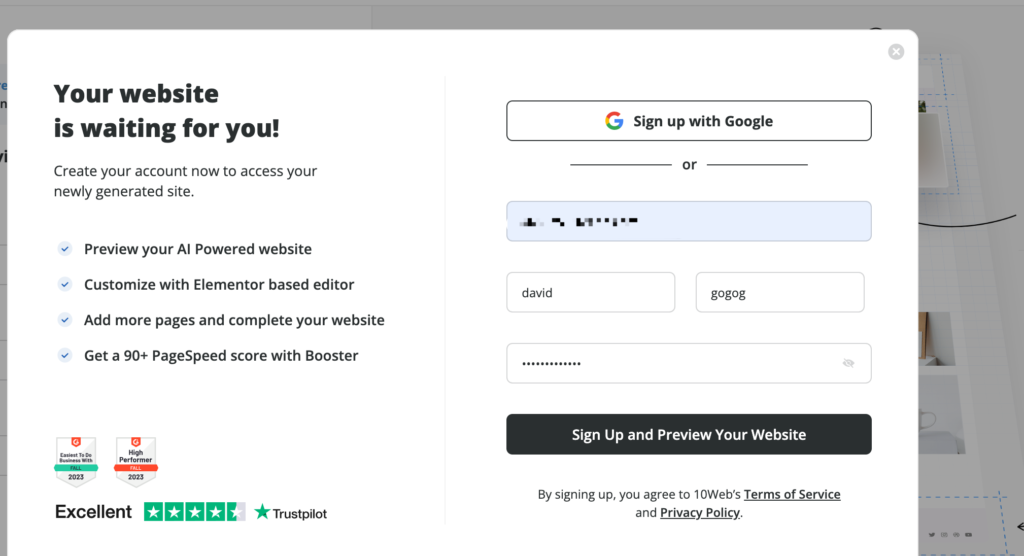Viewport: 1024px width, 556px height.
Task: Focus the email input field
Action: click(x=689, y=221)
